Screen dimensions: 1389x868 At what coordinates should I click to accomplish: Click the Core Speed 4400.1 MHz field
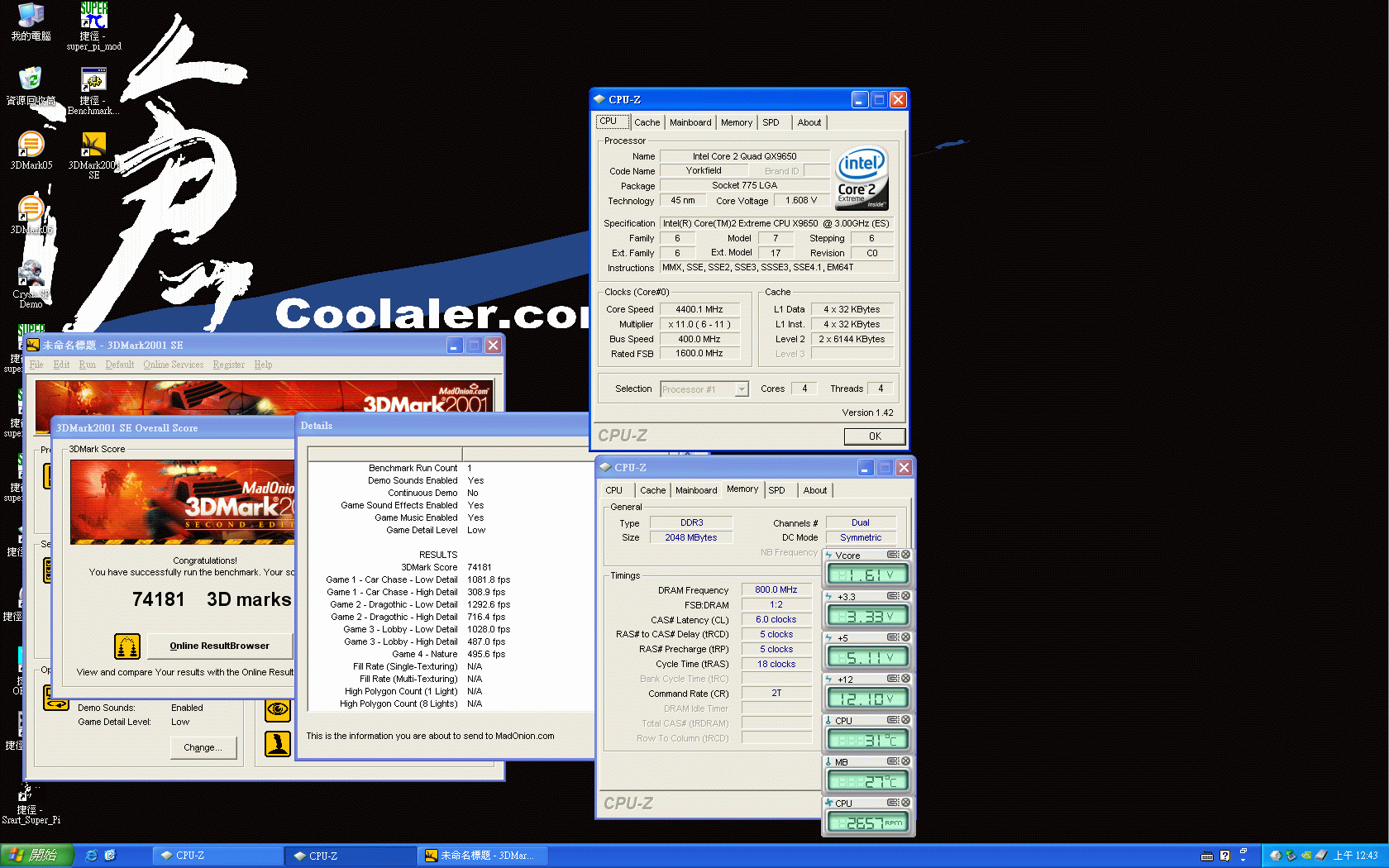(699, 309)
